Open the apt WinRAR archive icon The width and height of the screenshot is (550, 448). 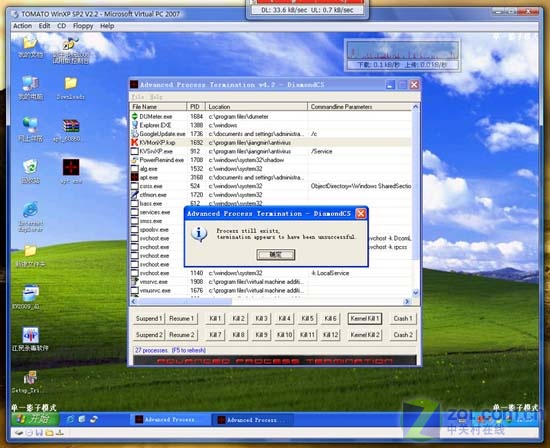coord(71,126)
